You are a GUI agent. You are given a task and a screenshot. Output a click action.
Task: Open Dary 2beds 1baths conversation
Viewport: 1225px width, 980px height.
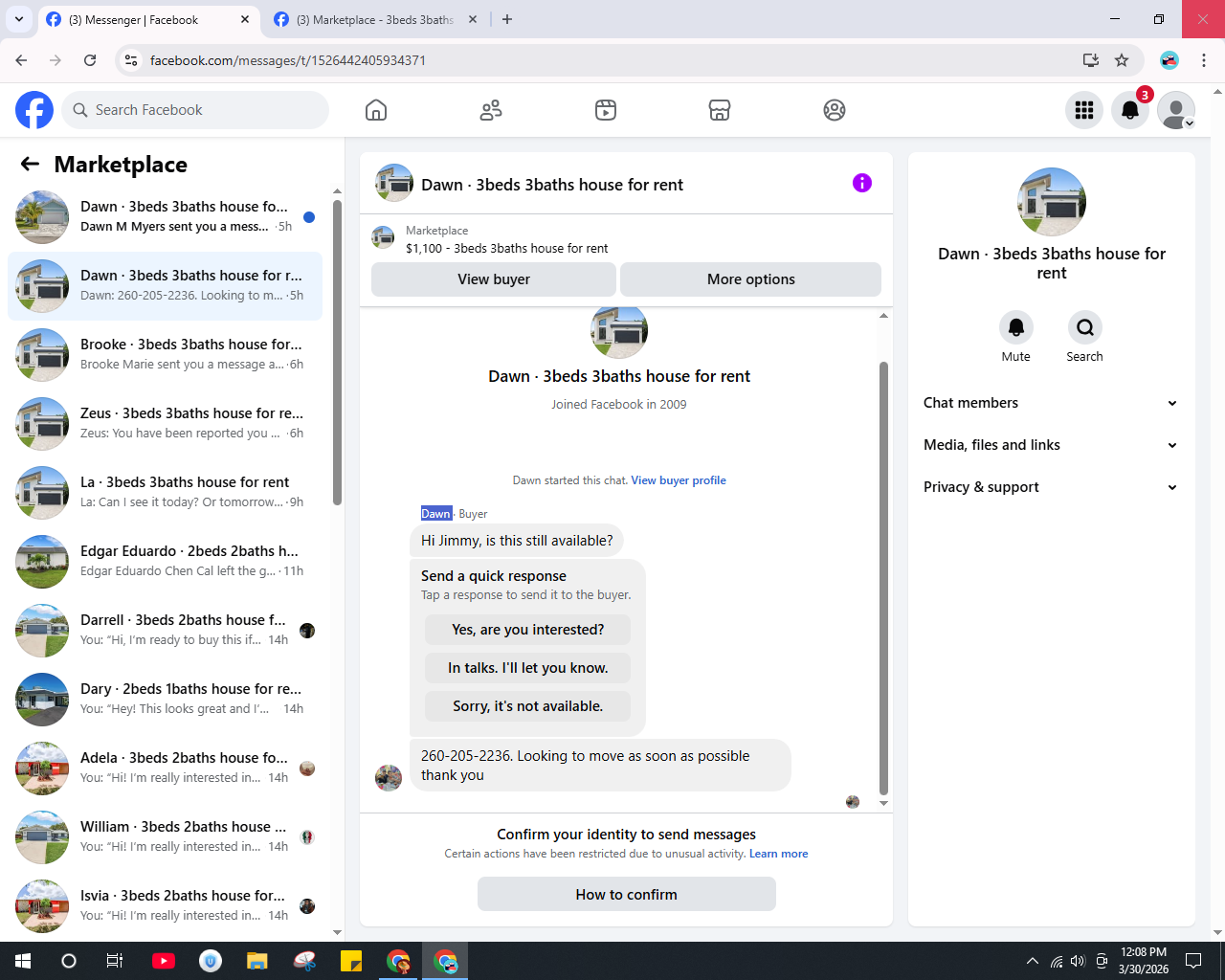(x=165, y=700)
